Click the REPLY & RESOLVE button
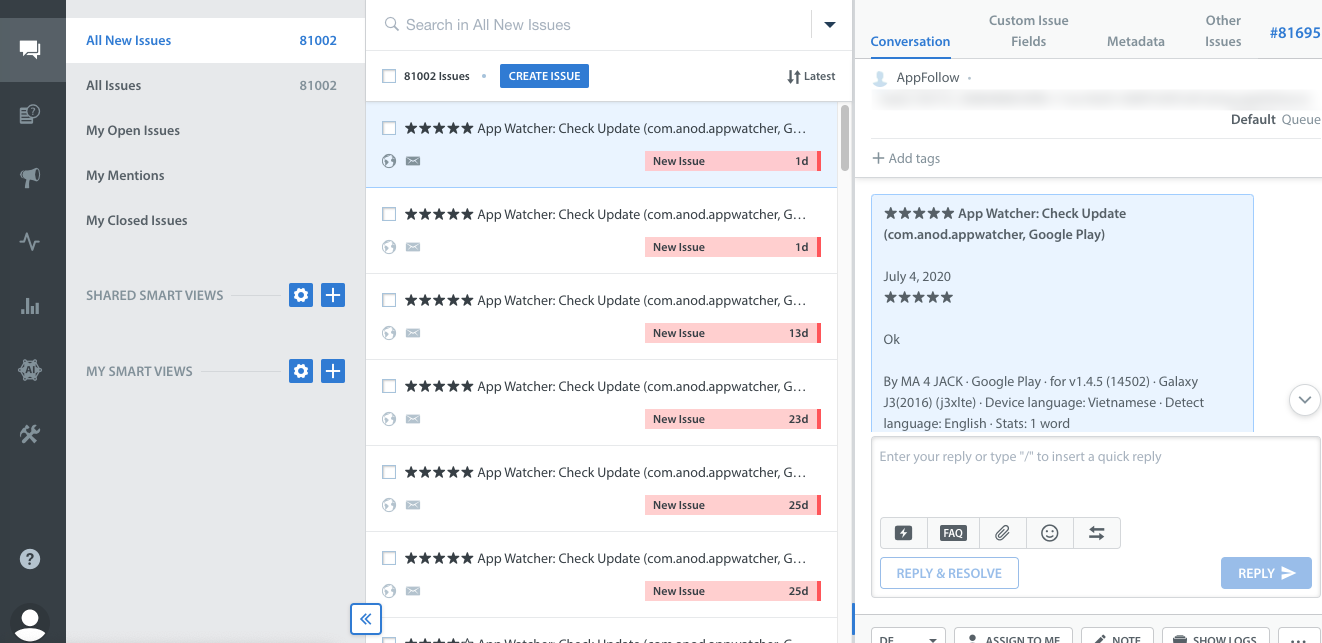1322x643 pixels. (949, 573)
